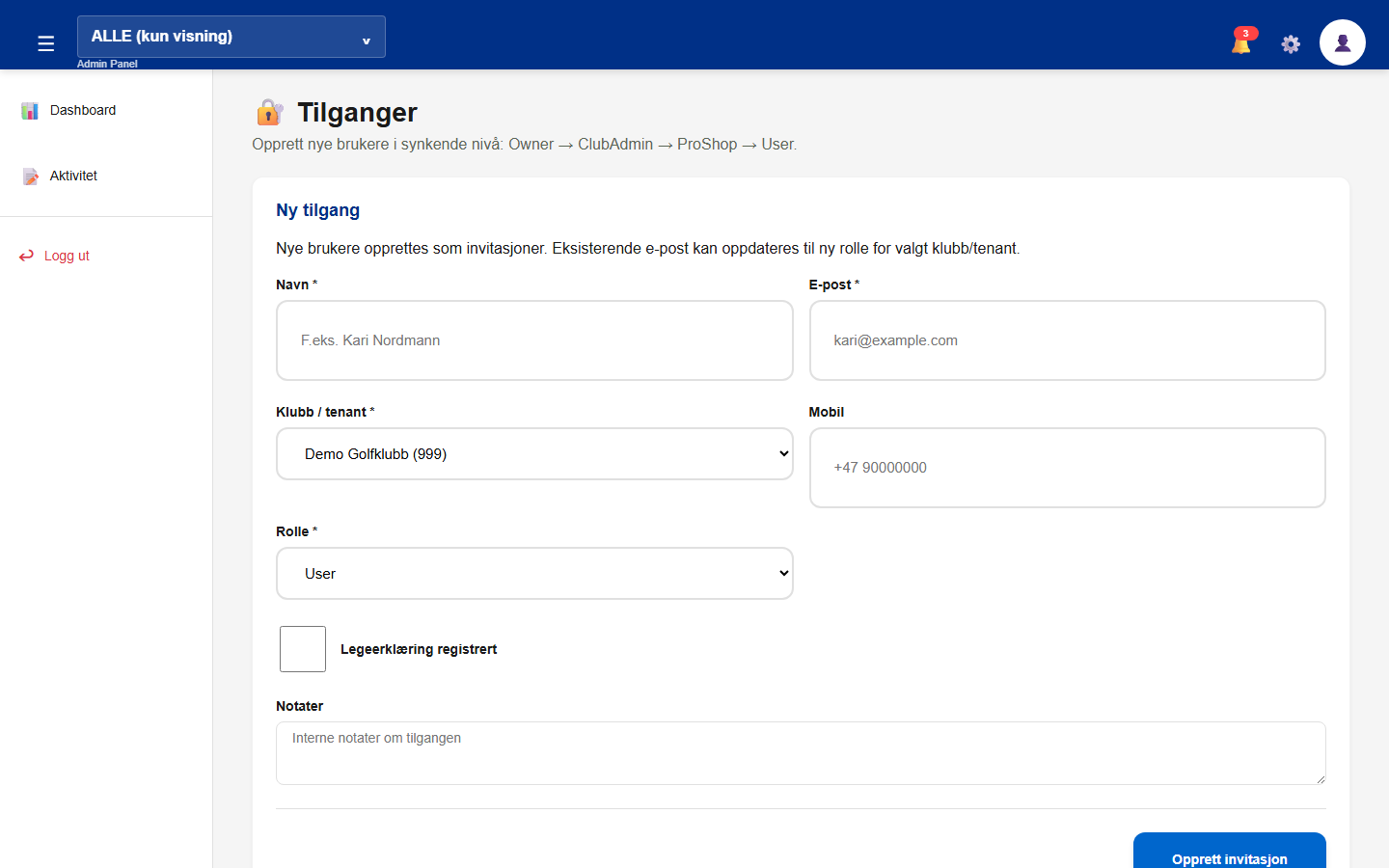Click the red notification count badge

tap(1246, 33)
